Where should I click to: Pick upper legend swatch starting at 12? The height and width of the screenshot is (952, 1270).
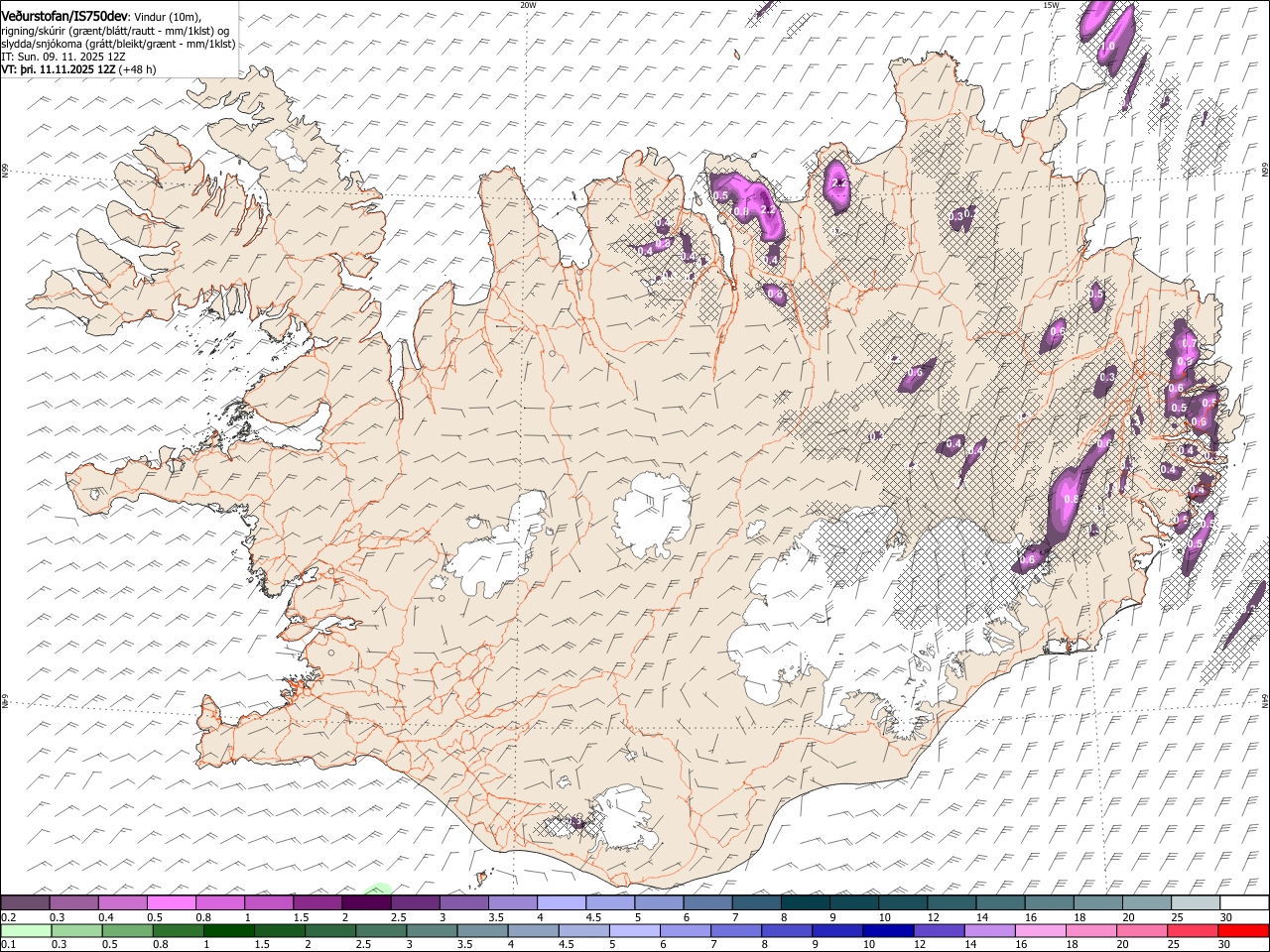pyautogui.click(x=952, y=902)
